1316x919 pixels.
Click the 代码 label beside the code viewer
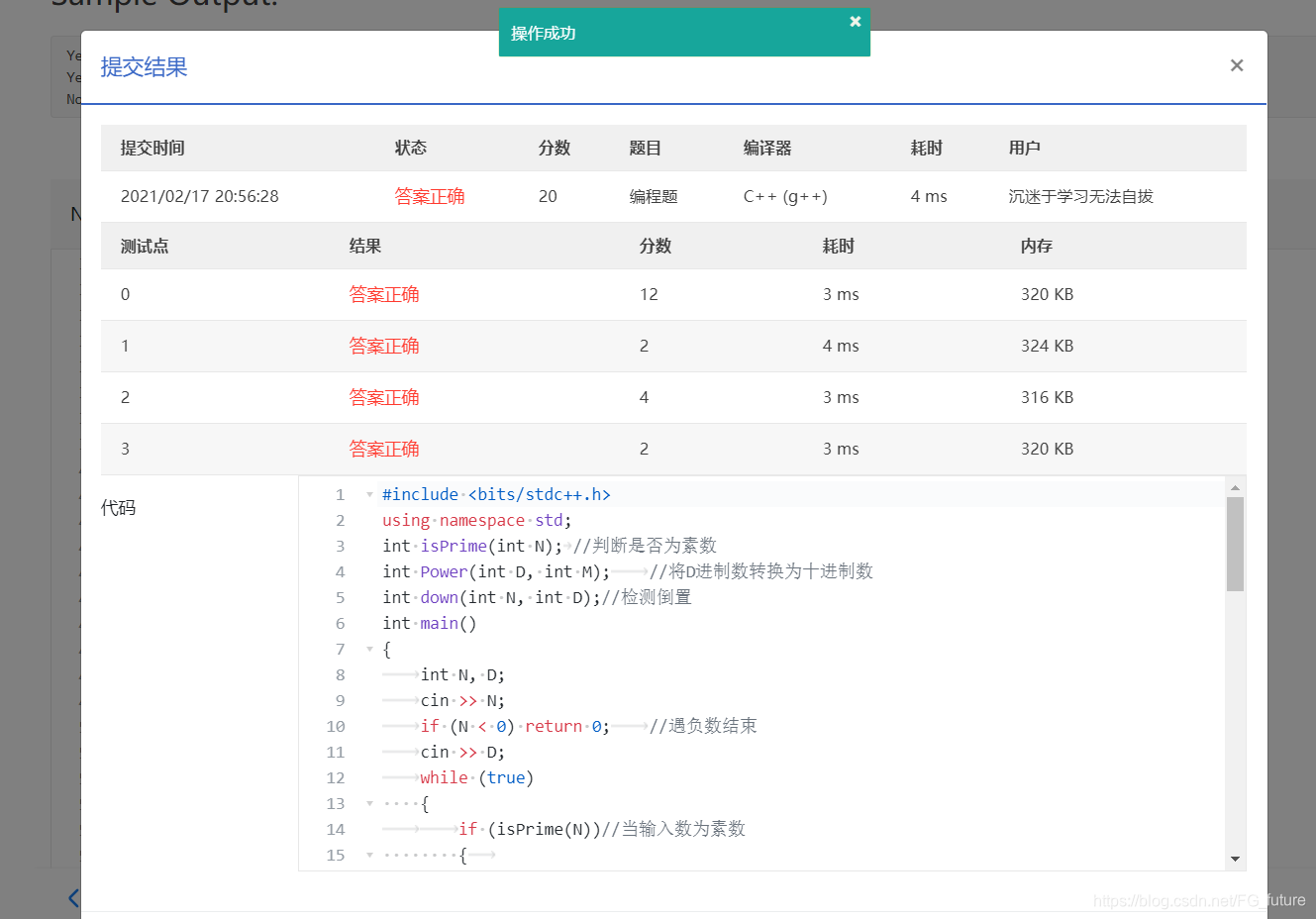point(118,507)
